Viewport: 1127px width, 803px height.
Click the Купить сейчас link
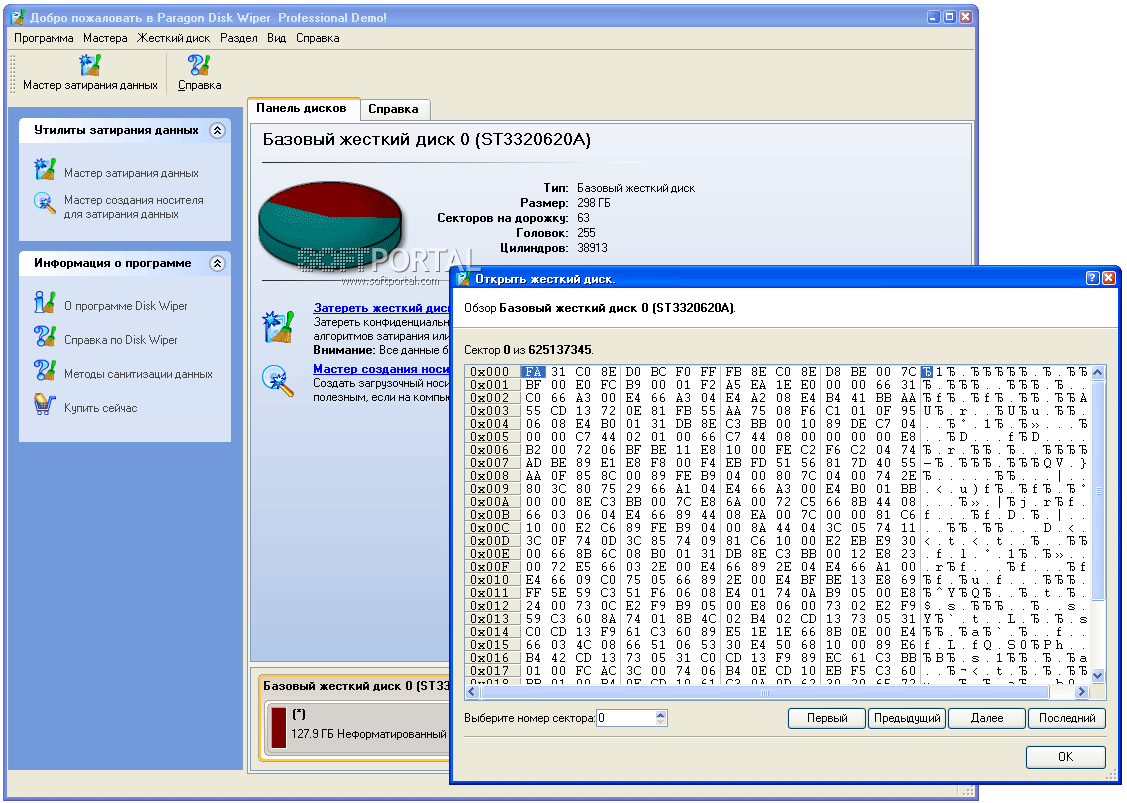tap(101, 408)
